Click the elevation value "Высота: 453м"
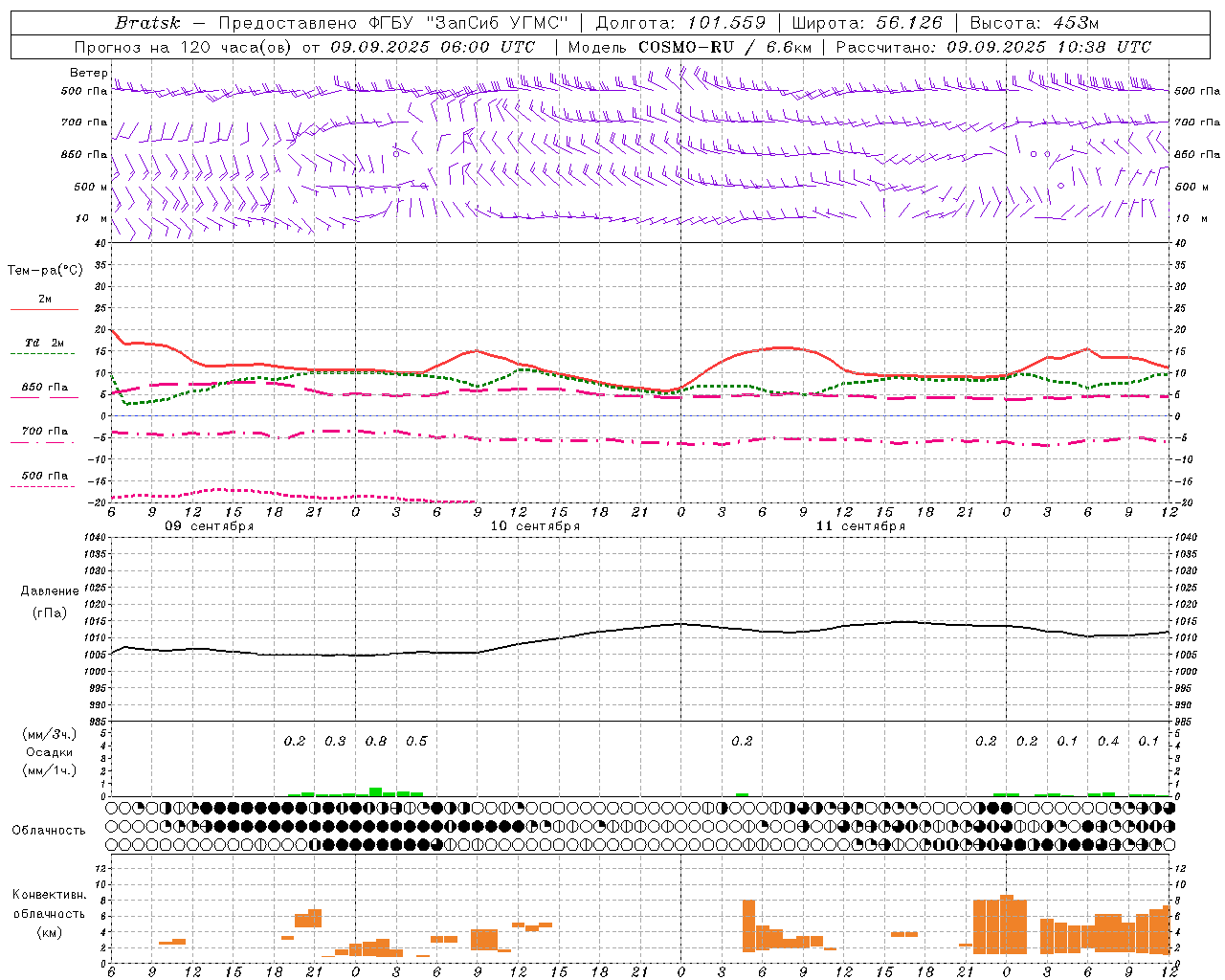 (1035, 23)
